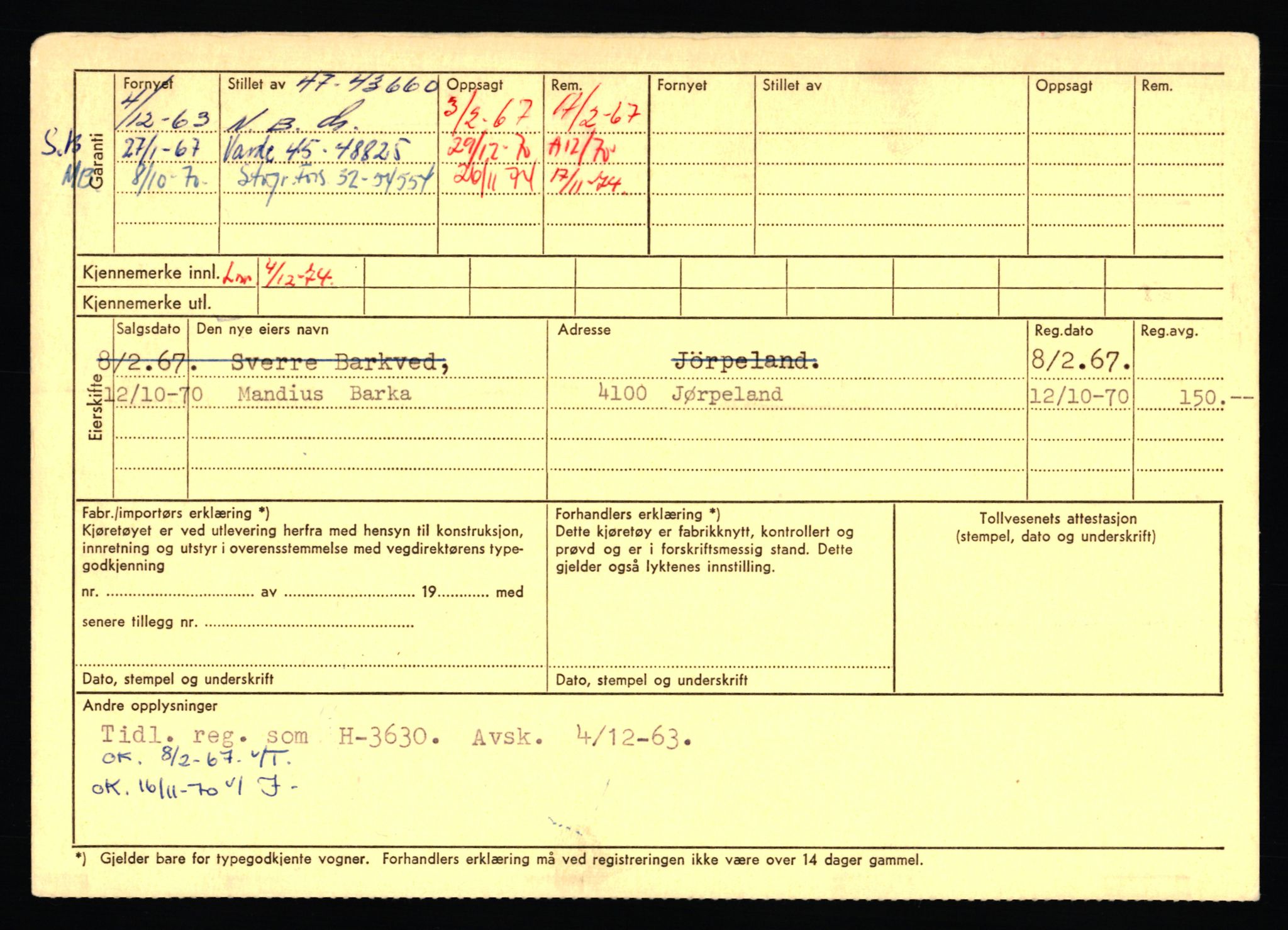Image resolution: width=1288 pixels, height=930 pixels.
Task: Click the vertical 'Eierskifte' label
Action: [96, 408]
